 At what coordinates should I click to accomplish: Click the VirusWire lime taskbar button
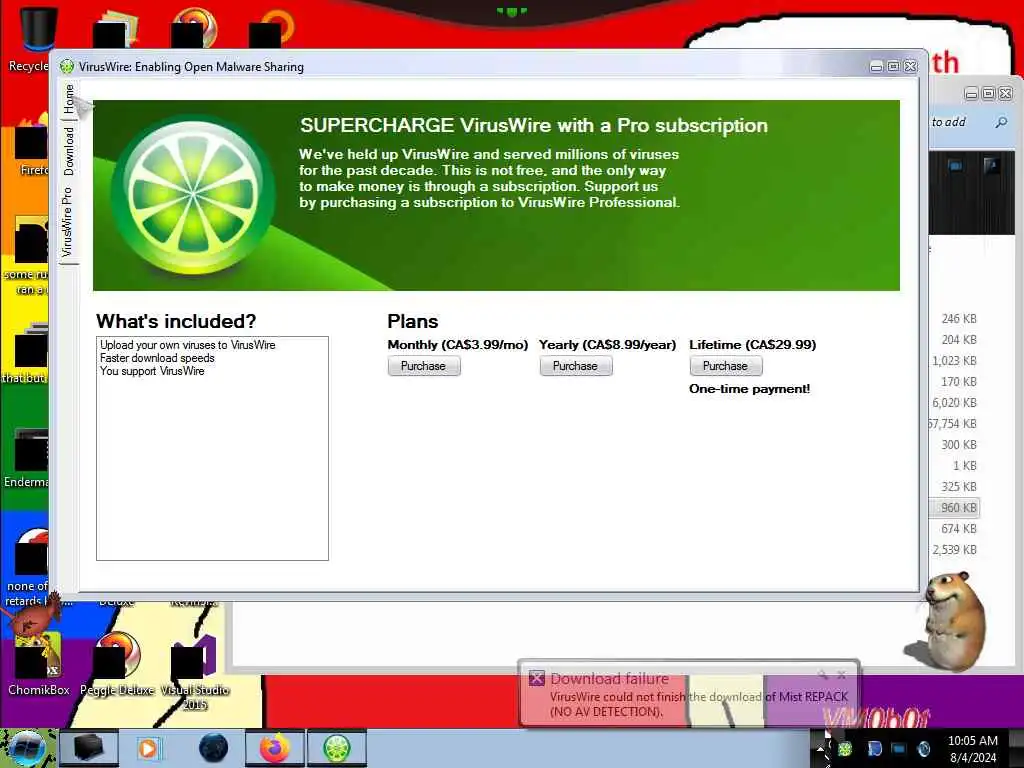337,748
